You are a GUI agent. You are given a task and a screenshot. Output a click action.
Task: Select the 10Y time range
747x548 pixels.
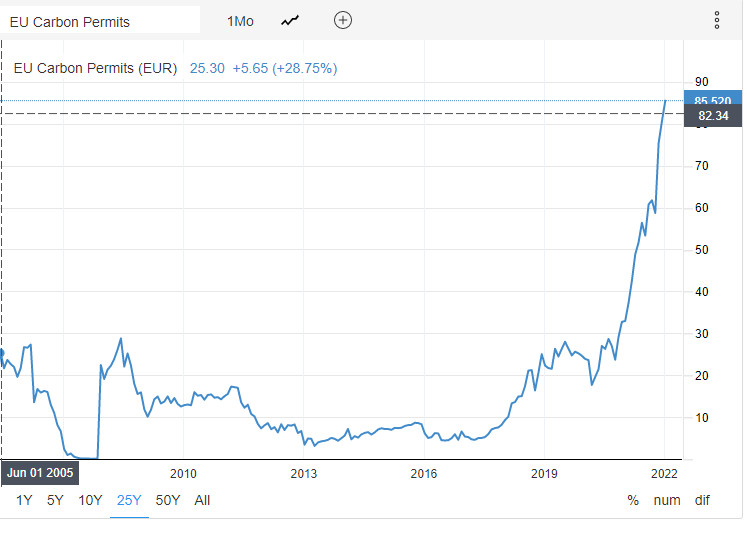click(x=90, y=500)
